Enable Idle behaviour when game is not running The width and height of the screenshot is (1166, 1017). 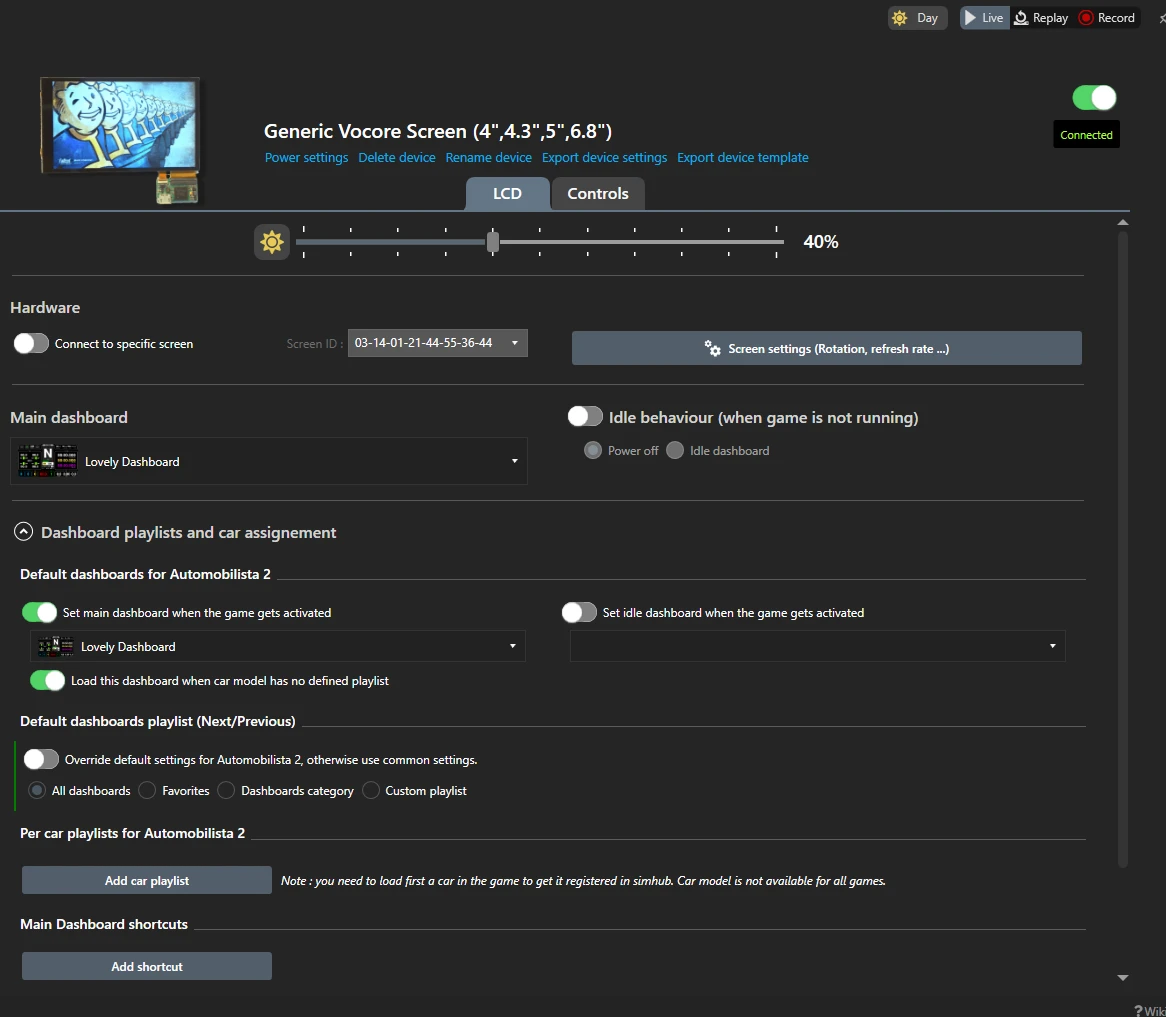(585, 416)
